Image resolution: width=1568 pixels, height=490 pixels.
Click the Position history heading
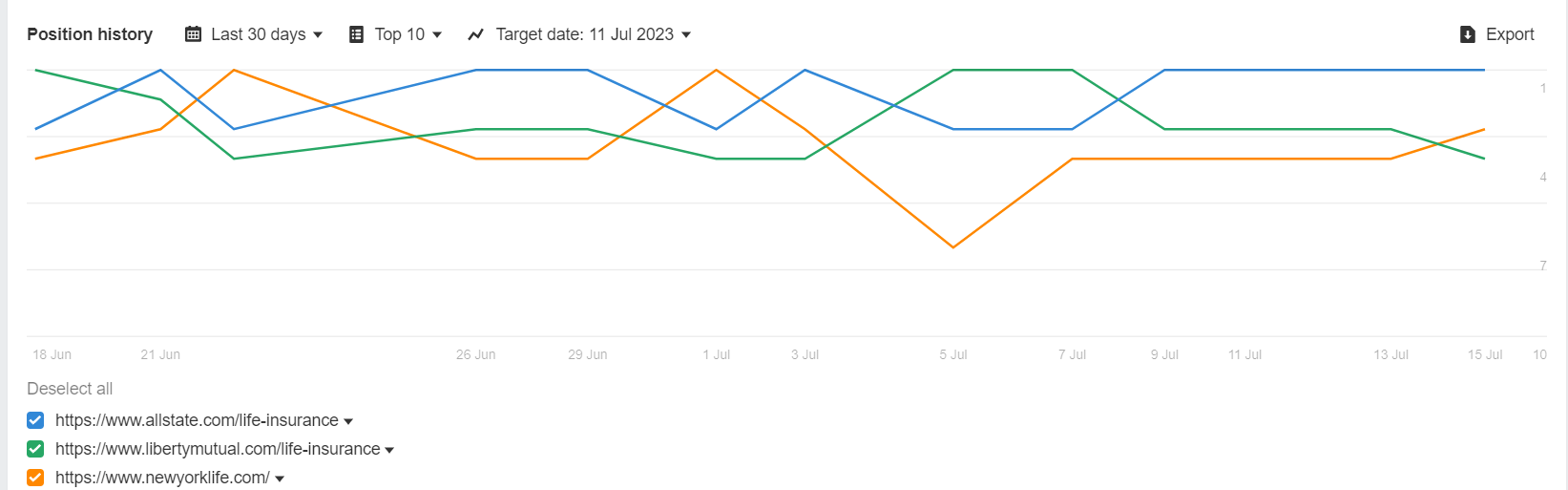pyautogui.click(x=90, y=34)
